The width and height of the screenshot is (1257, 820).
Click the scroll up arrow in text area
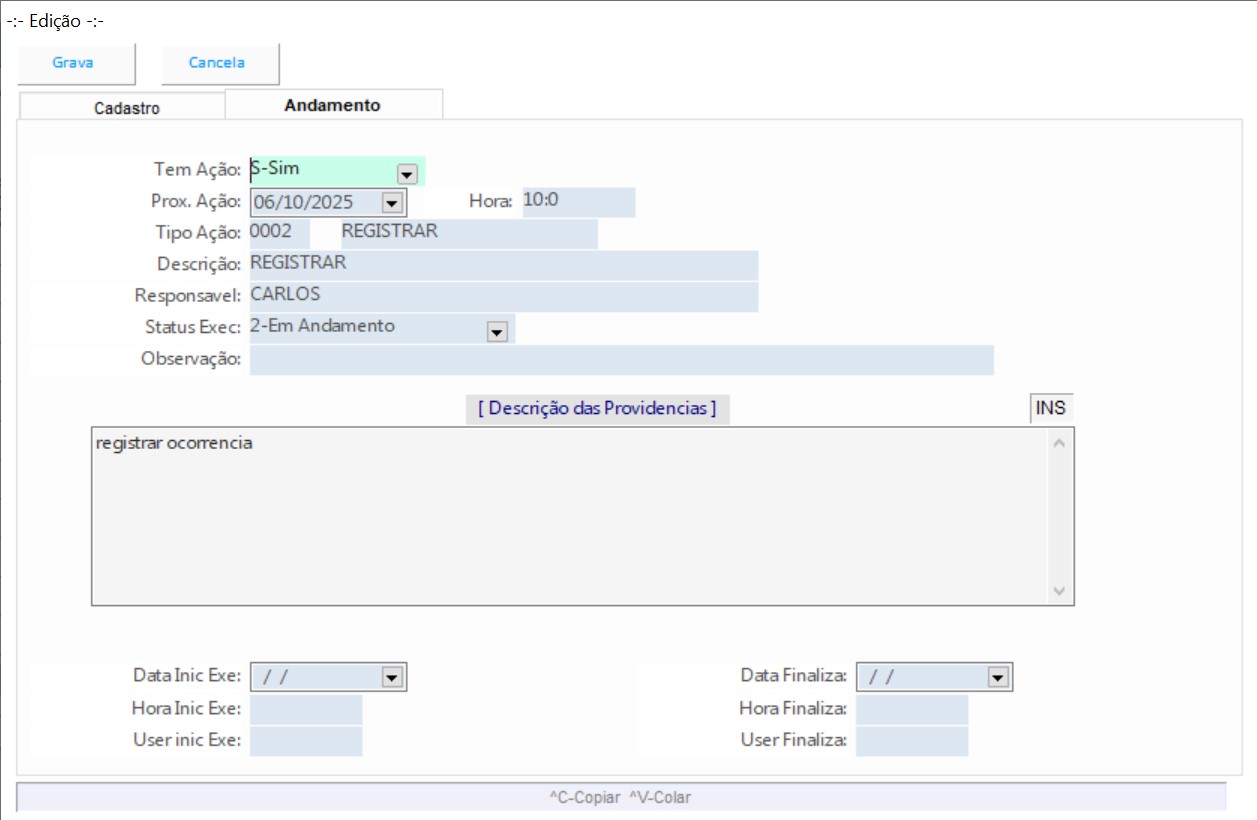pyautogui.click(x=1060, y=441)
